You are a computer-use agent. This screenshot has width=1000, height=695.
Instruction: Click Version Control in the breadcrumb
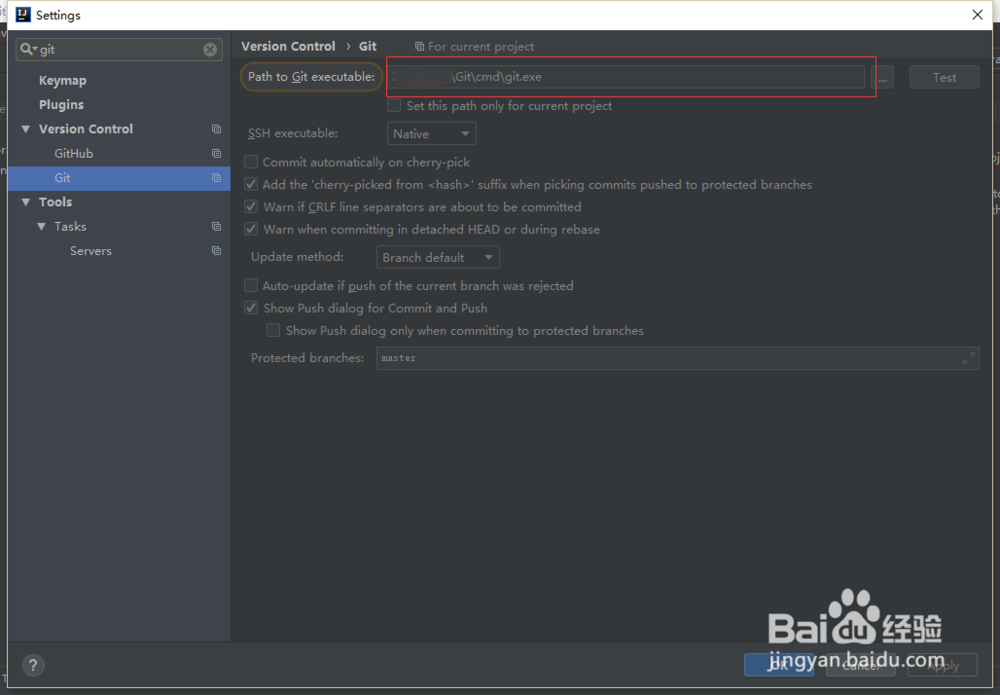pyautogui.click(x=288, y=47)
